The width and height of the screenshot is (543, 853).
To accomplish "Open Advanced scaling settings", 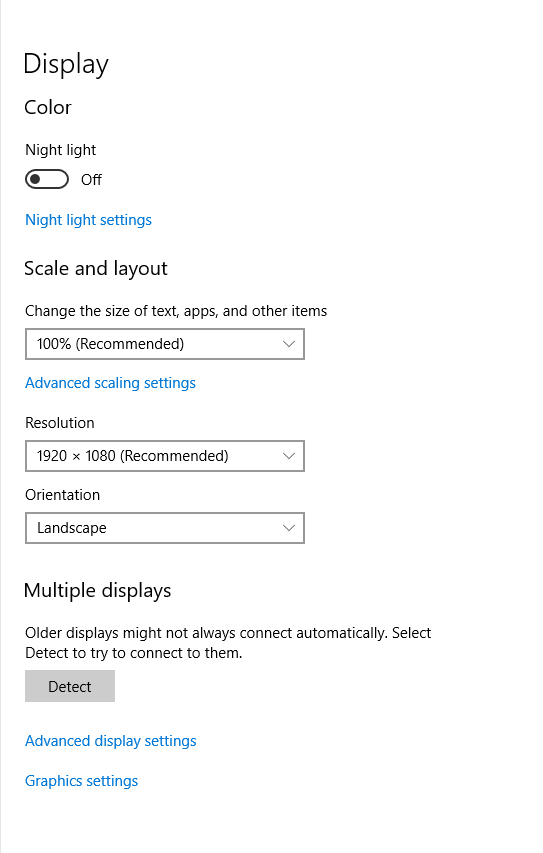I will pyautogui.click(x=110, y=383).
